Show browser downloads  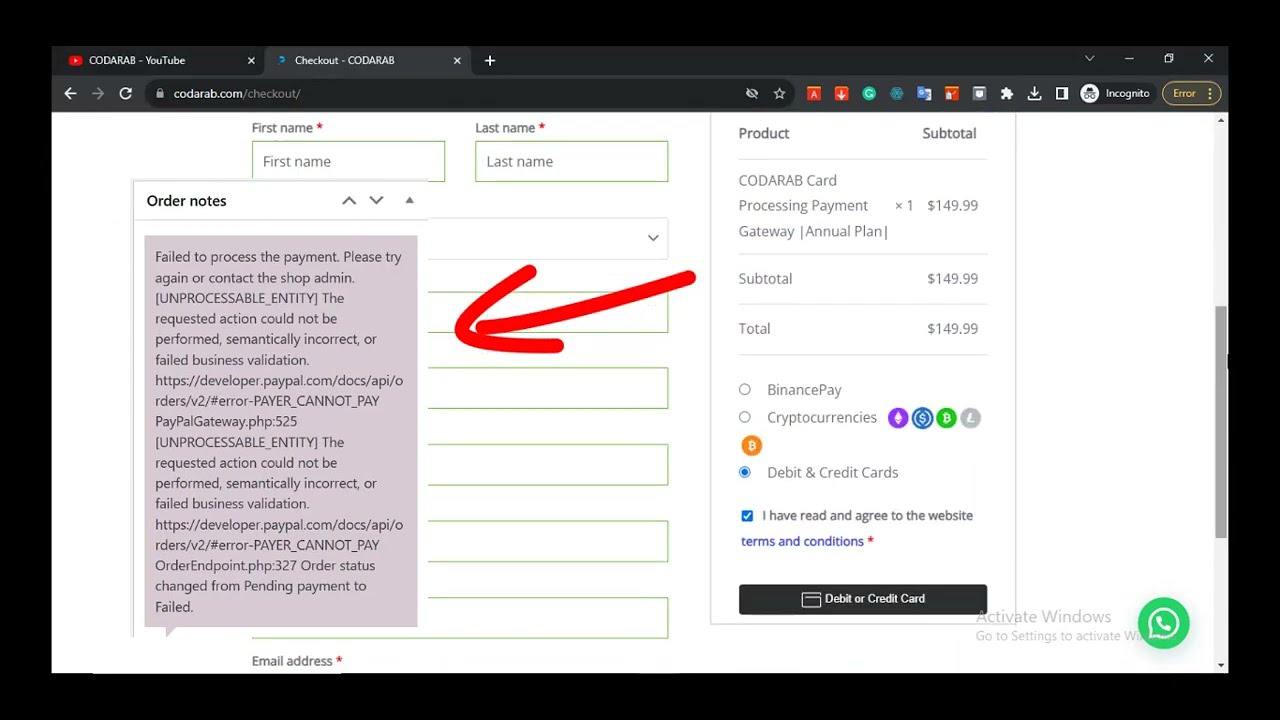tap(1034, 93)
